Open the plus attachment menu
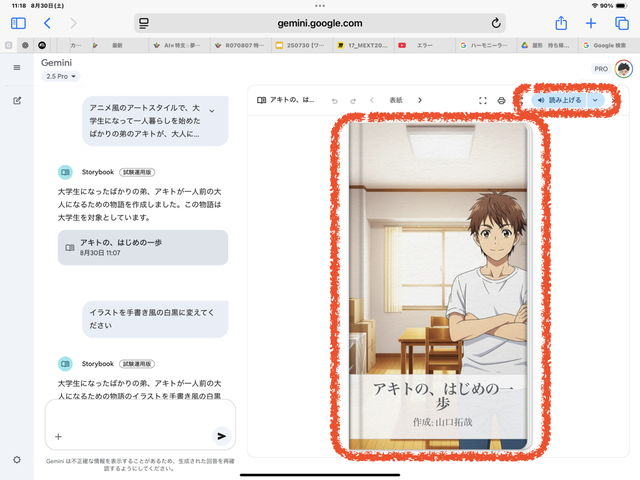This screenshot has width=640, height=480. pos(58,437)
